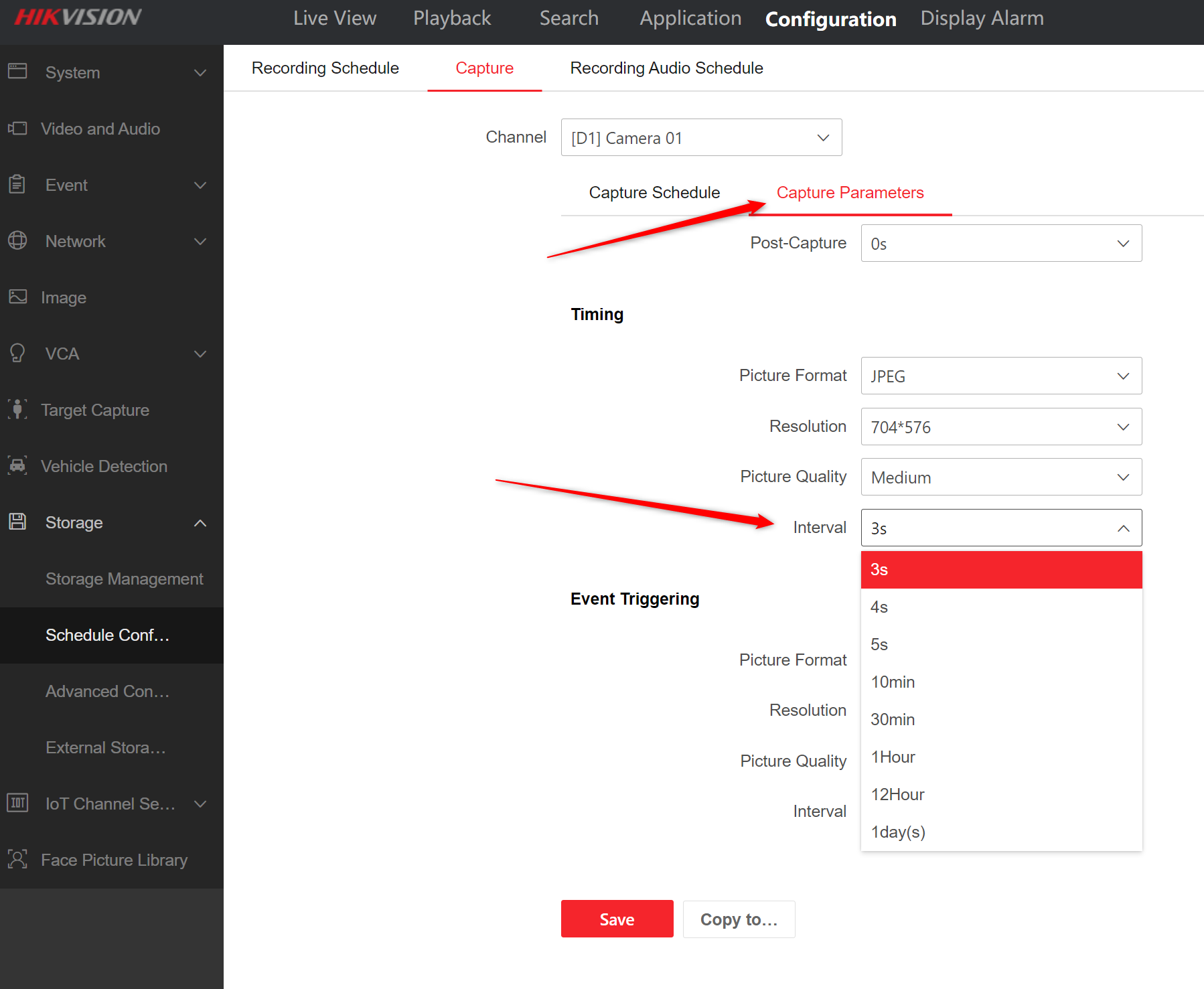
Task: Switch to Recording Schedule tab
Action: (x=325, y=68)
